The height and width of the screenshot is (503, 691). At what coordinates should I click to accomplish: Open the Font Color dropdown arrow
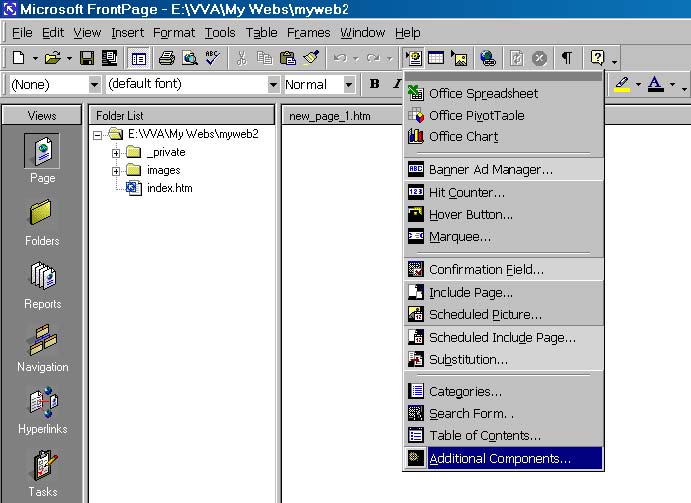[672, 84]
